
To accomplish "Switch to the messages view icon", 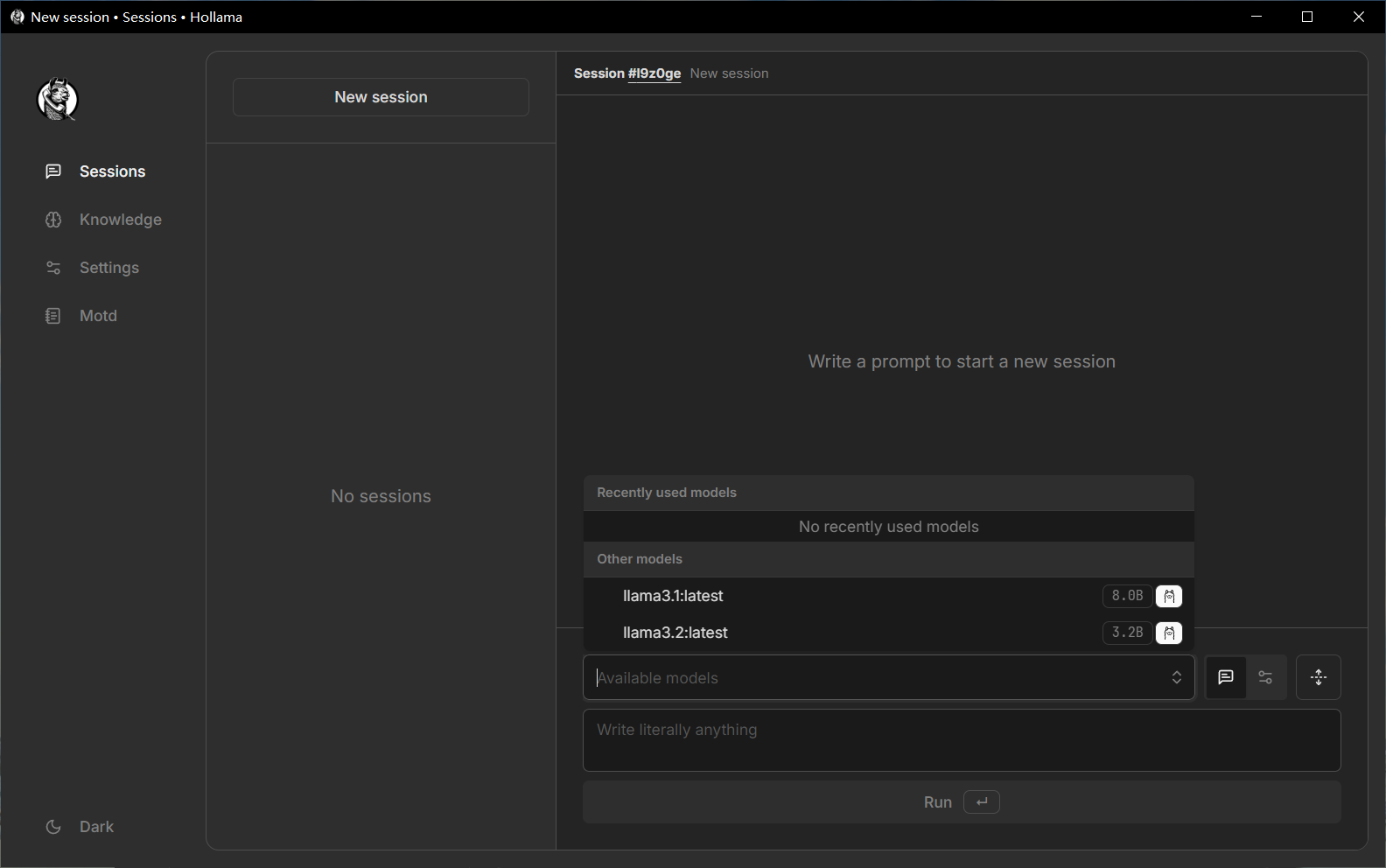I will pyautogui.click(x=1226, y=677).
